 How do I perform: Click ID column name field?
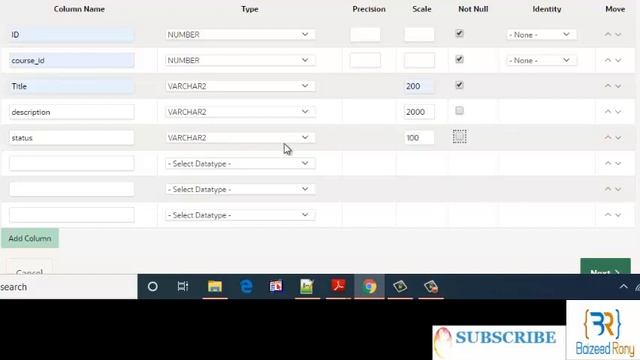pyautogui.click(x=71, y=35)
